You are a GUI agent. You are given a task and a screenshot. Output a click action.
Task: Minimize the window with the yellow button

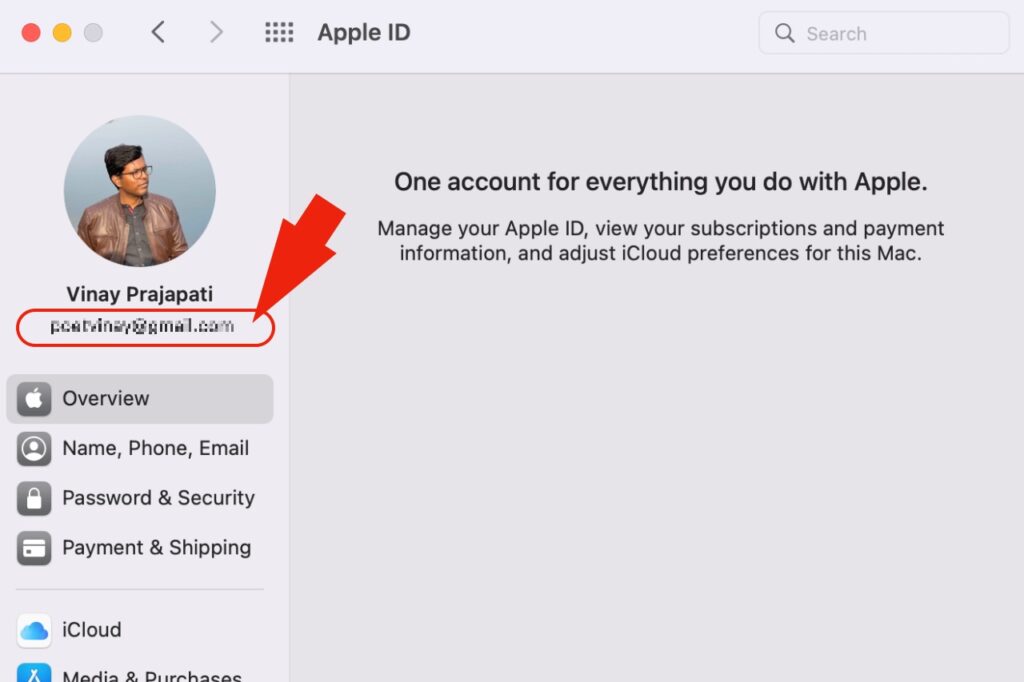(x=62, y=33)
